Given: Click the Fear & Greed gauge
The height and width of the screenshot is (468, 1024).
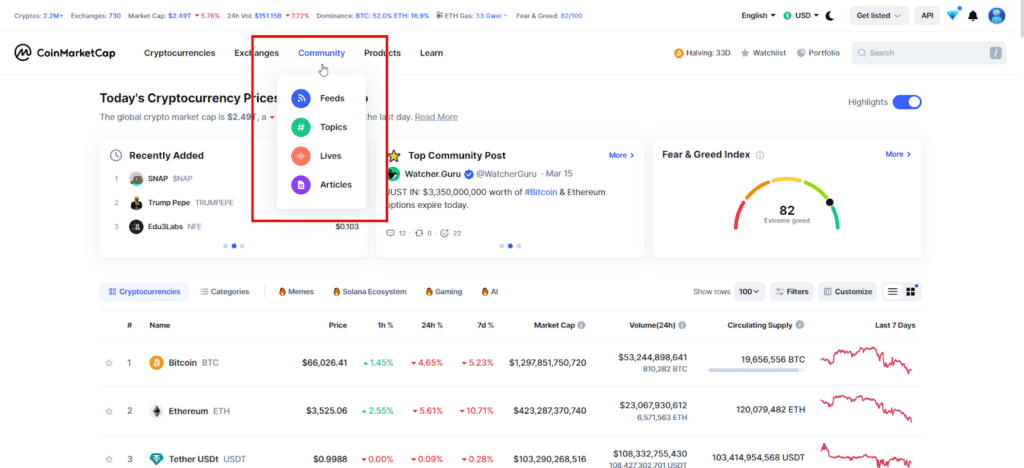Looking at the screenshot, I should [786, 204].
